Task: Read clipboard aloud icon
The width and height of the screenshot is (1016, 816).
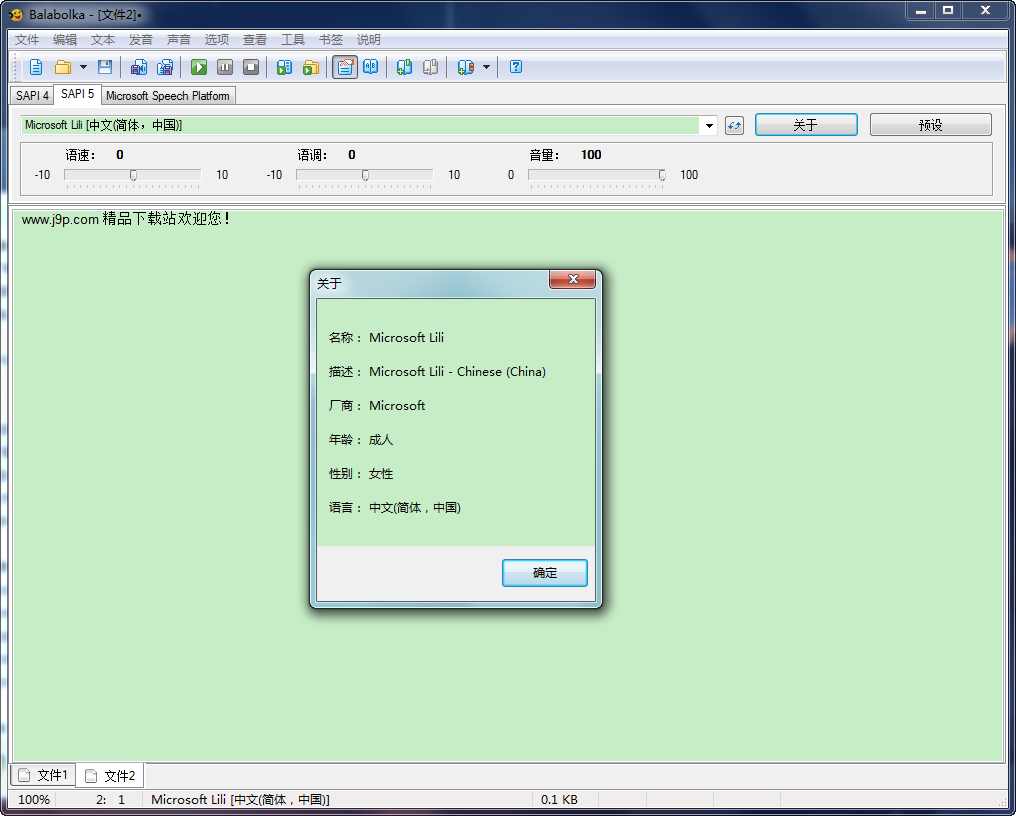Action: pyautogui.click(x=284, y=67)
